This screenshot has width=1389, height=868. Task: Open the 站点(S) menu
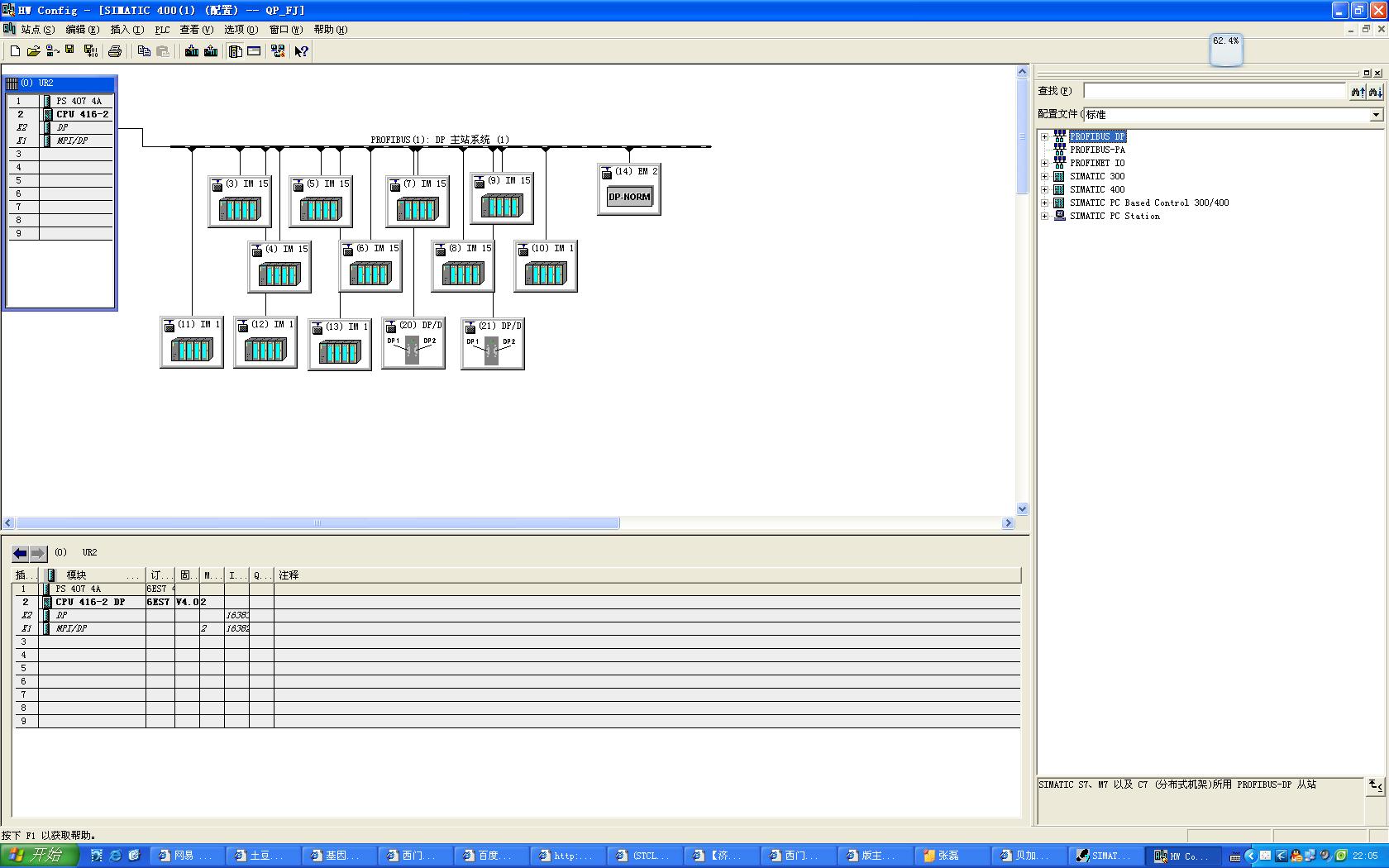click(x=38, y=30)
